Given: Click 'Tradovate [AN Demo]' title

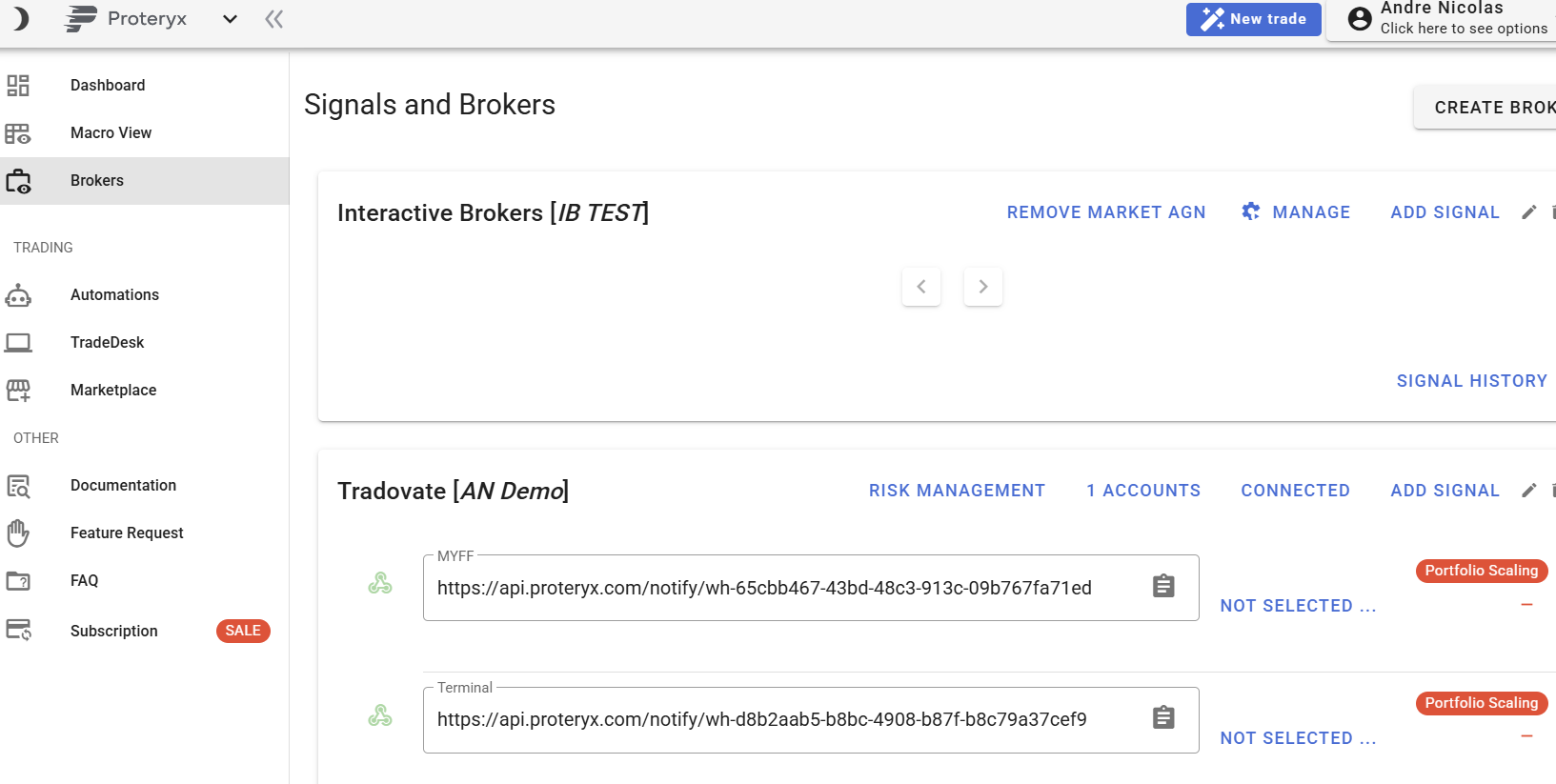Looking at the screenshot, I should pos(453,491).
